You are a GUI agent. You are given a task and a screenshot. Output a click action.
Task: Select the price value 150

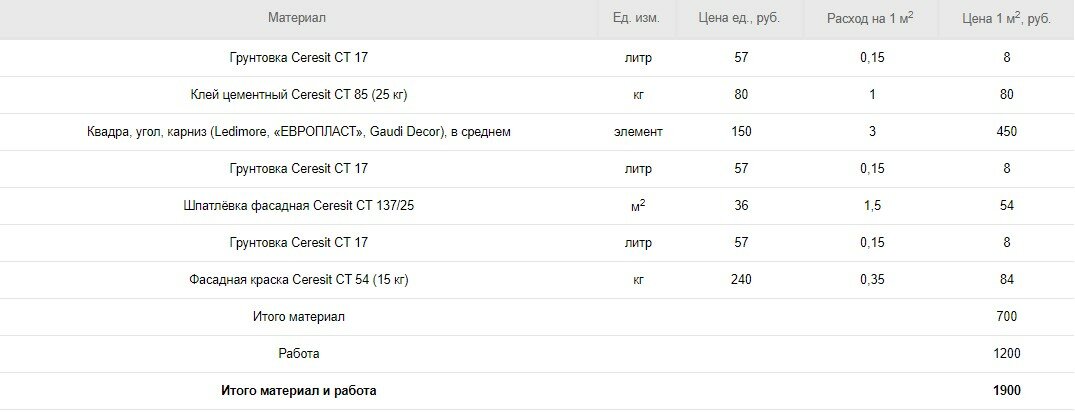740,132
